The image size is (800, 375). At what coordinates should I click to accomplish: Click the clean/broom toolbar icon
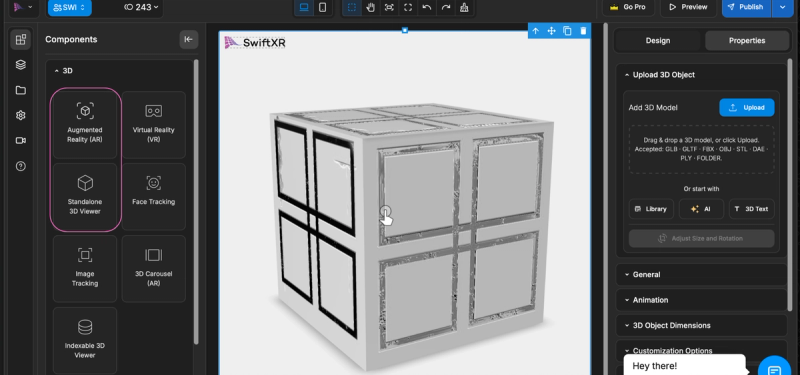coord(464,7)
